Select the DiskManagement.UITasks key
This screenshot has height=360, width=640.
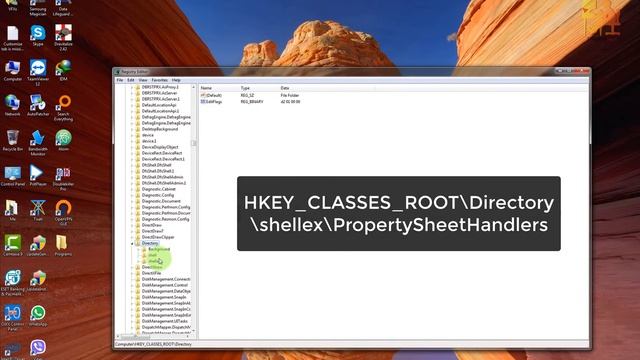pos(164,321)
